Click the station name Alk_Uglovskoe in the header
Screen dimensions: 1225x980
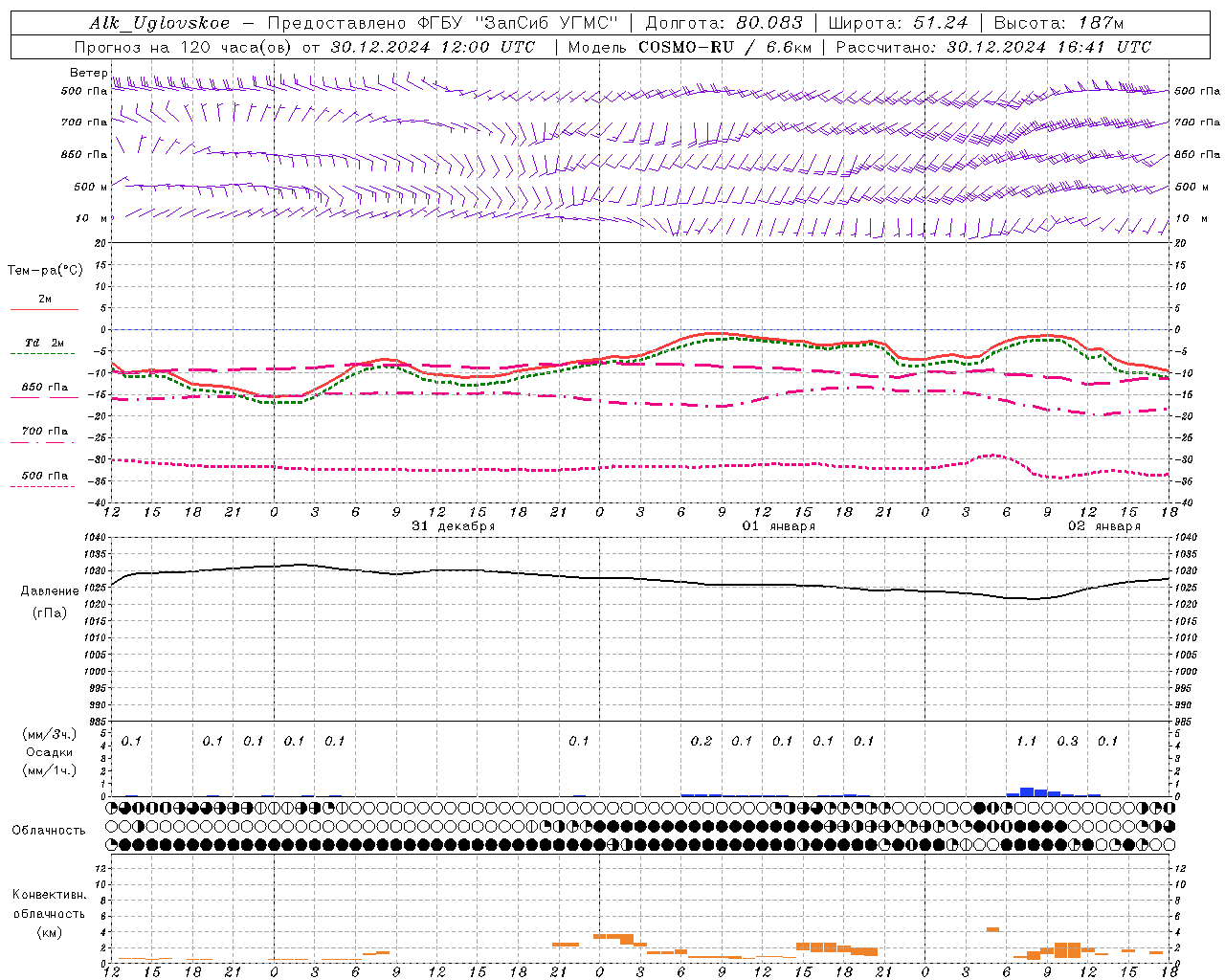(159, 23)
